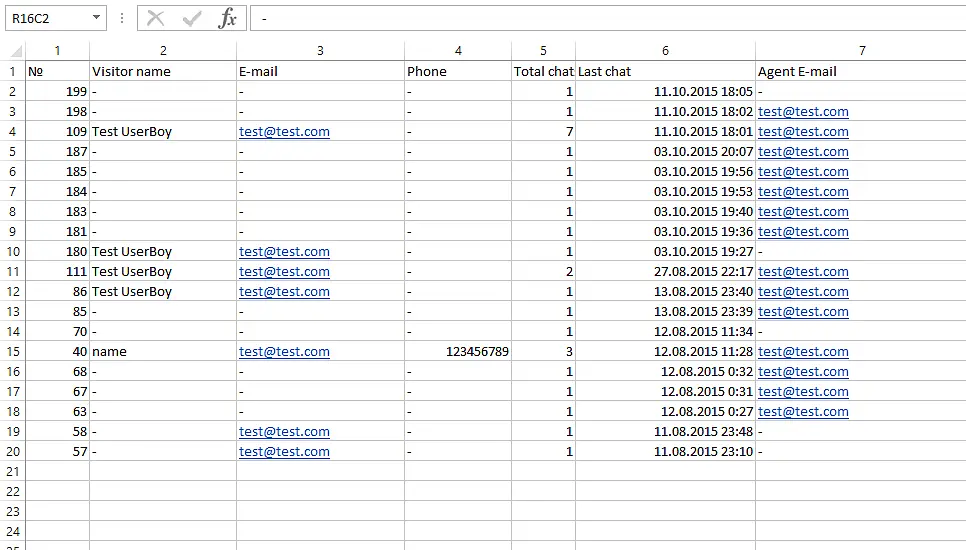Select column 7 header
966x550 pixels.
[x=861, y=51]
